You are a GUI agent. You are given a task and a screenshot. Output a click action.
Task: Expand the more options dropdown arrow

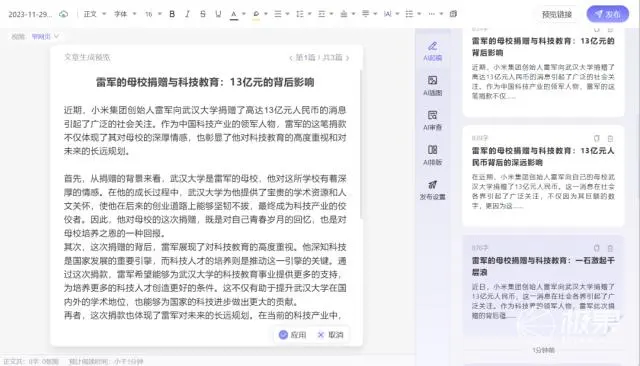tap(441, 14)
